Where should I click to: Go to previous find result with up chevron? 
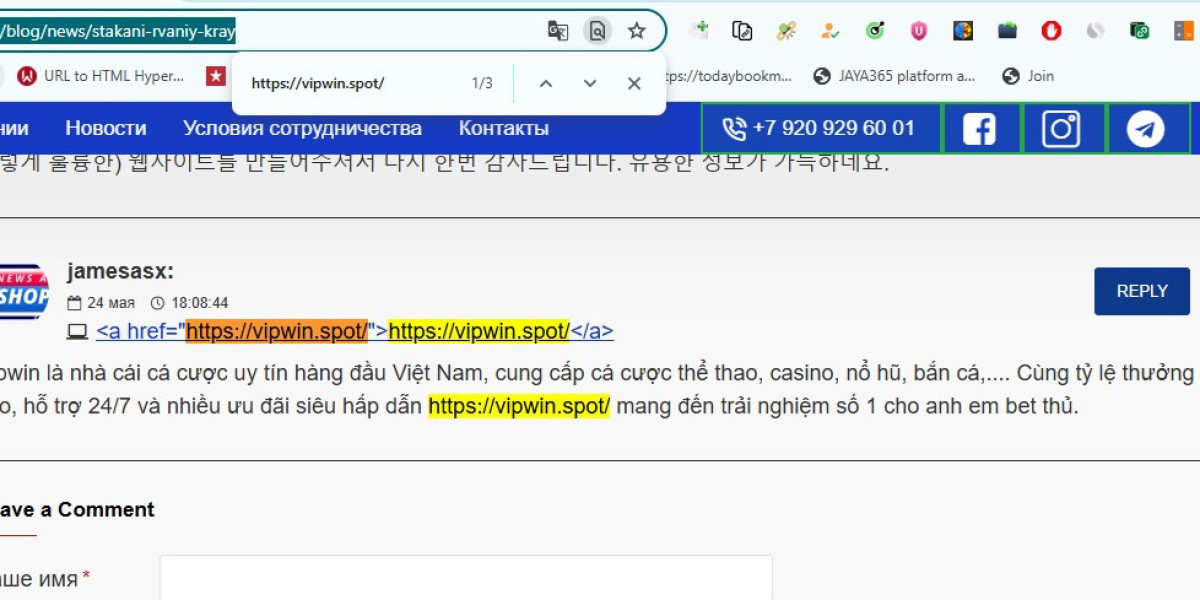click(x=545, y=84)
